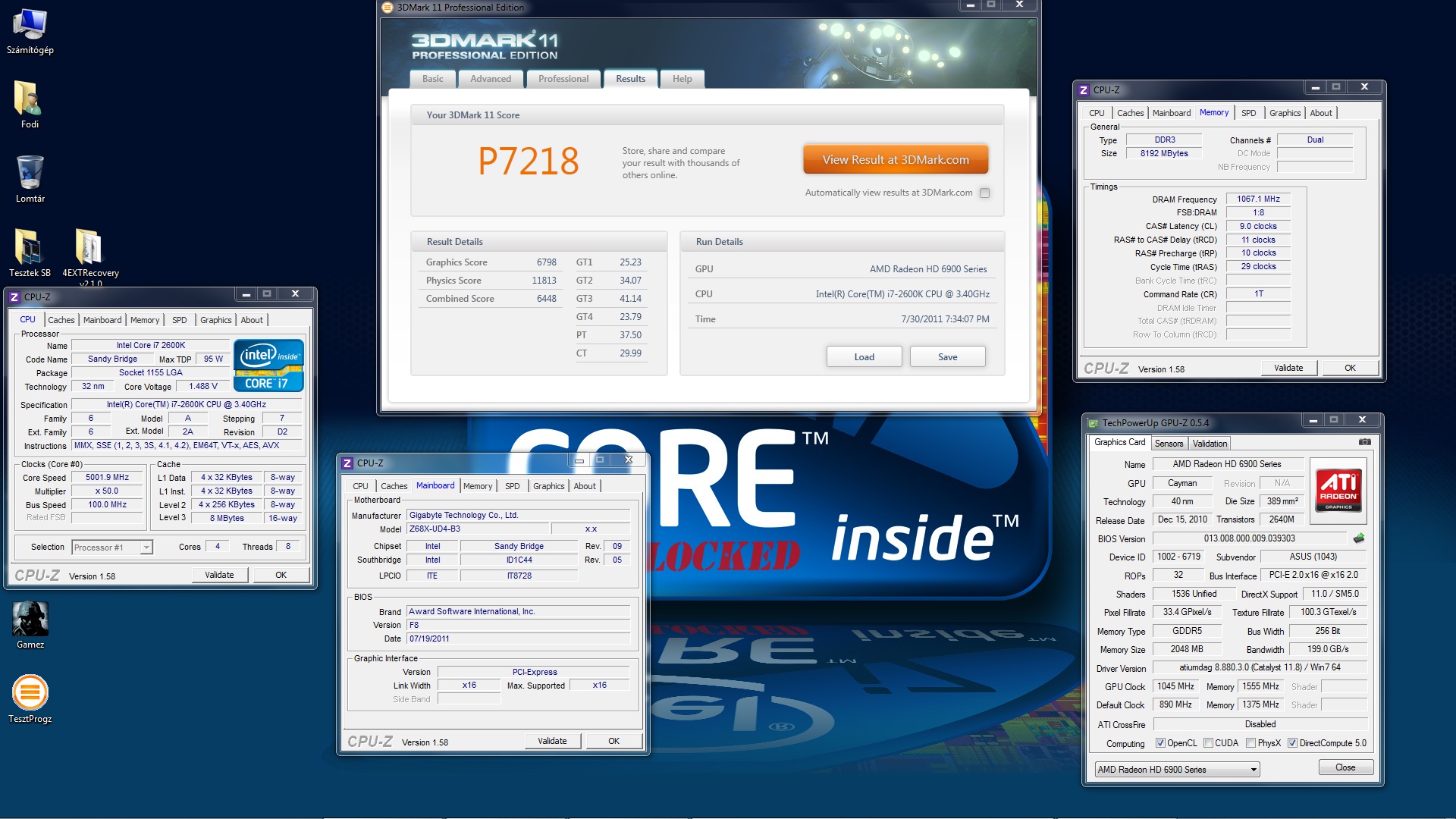Image resolution: width=1456 pixels, height=819 pixels.
Task: Click the BIOS save chip icon in GPU-Z
Action: (x=1358, y=538)
